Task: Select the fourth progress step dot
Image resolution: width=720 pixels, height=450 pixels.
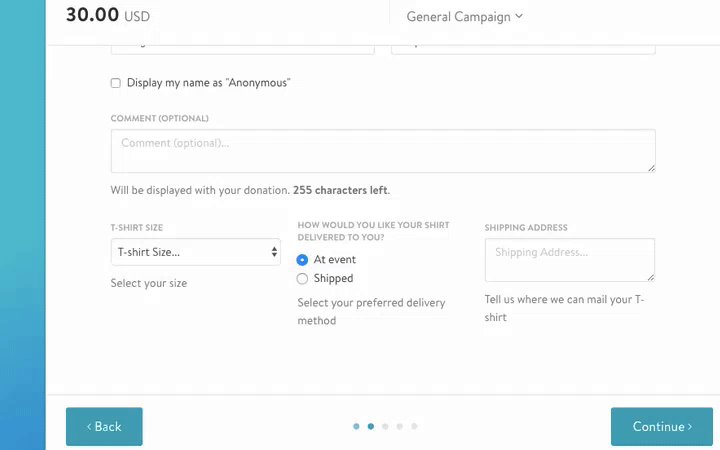Action: [400, 426]
